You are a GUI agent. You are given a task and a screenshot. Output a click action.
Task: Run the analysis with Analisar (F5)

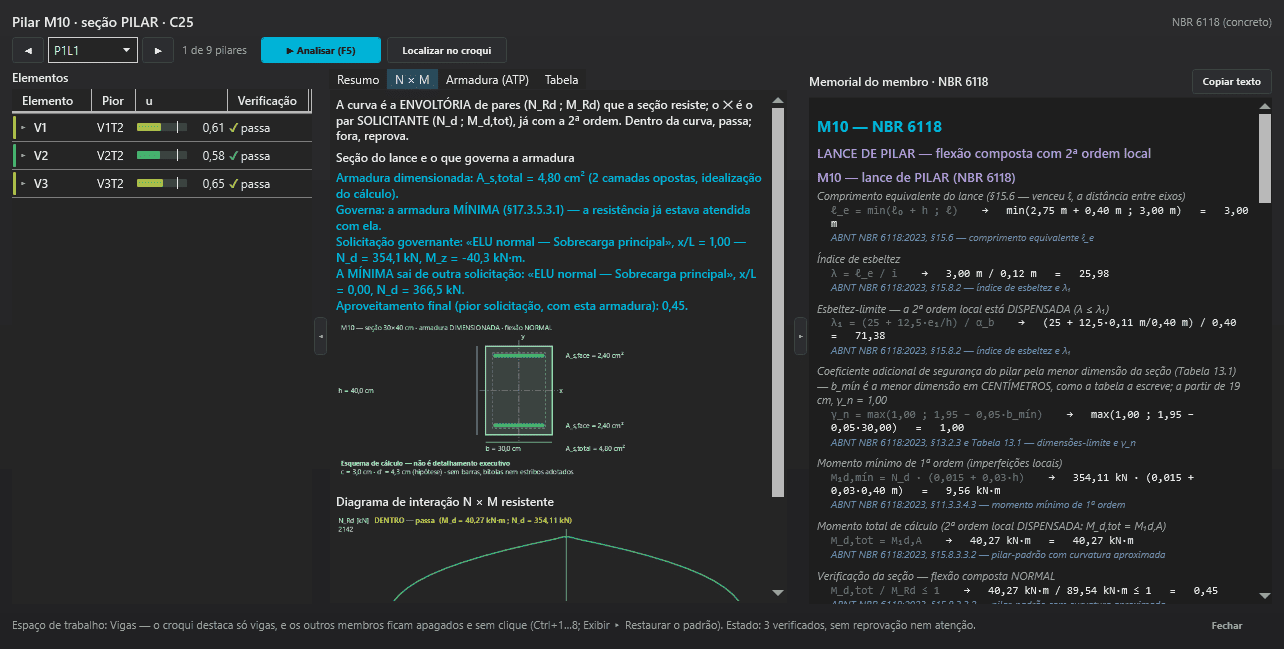[x=321, y=50]
